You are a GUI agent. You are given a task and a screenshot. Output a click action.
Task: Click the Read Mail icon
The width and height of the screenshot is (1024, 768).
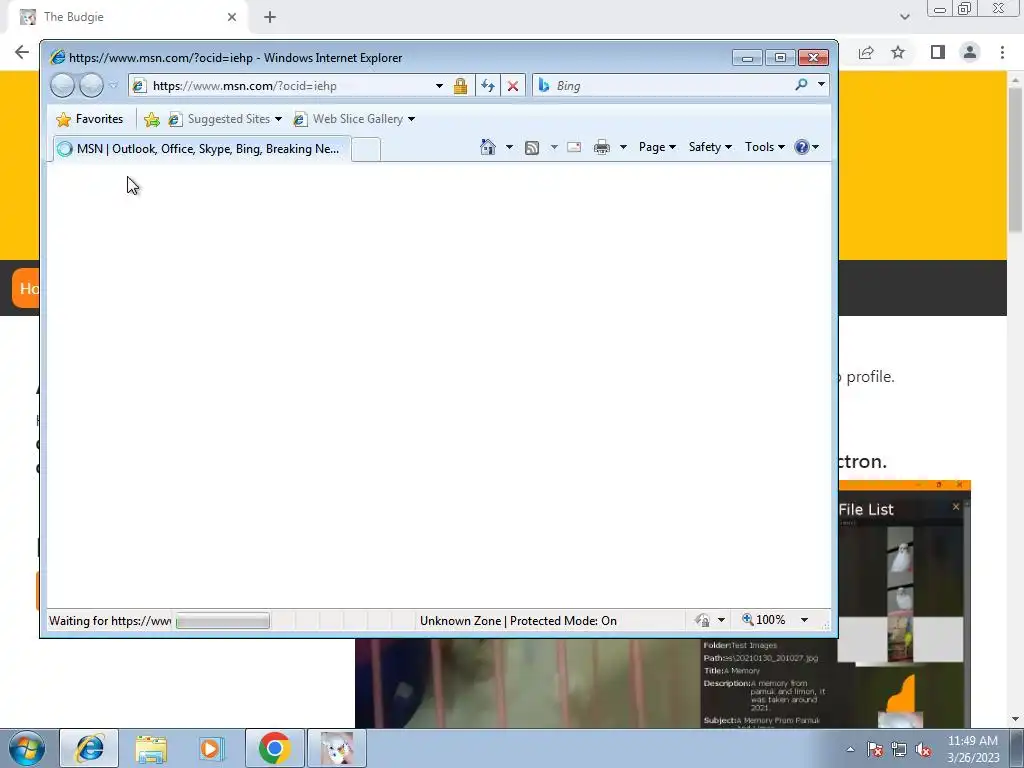(574, 148)
